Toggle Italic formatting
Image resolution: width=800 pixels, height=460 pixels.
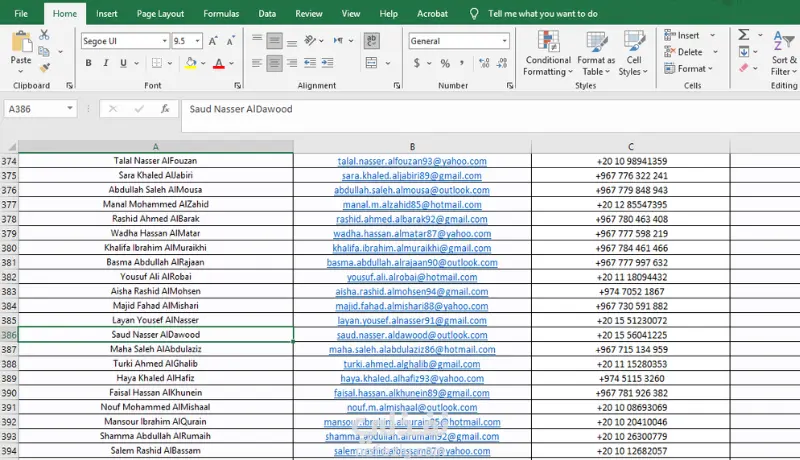click(x=106, y=63)
